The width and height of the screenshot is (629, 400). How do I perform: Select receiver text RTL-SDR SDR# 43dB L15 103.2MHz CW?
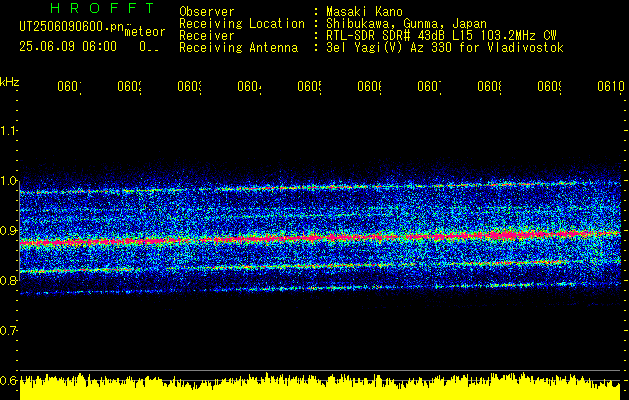[441, 36]
